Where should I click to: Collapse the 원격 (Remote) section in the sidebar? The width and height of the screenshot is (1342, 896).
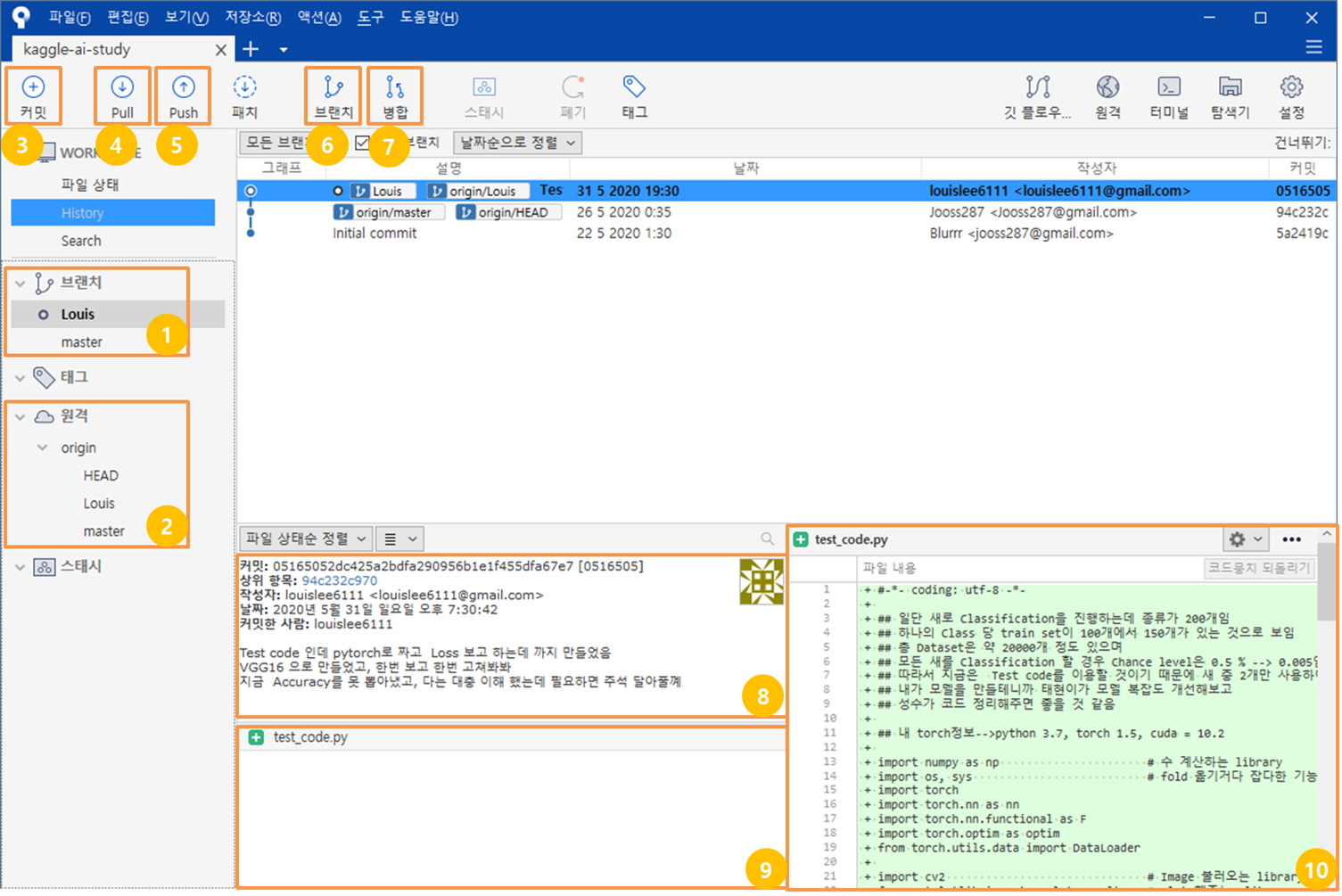click(20, 415)
